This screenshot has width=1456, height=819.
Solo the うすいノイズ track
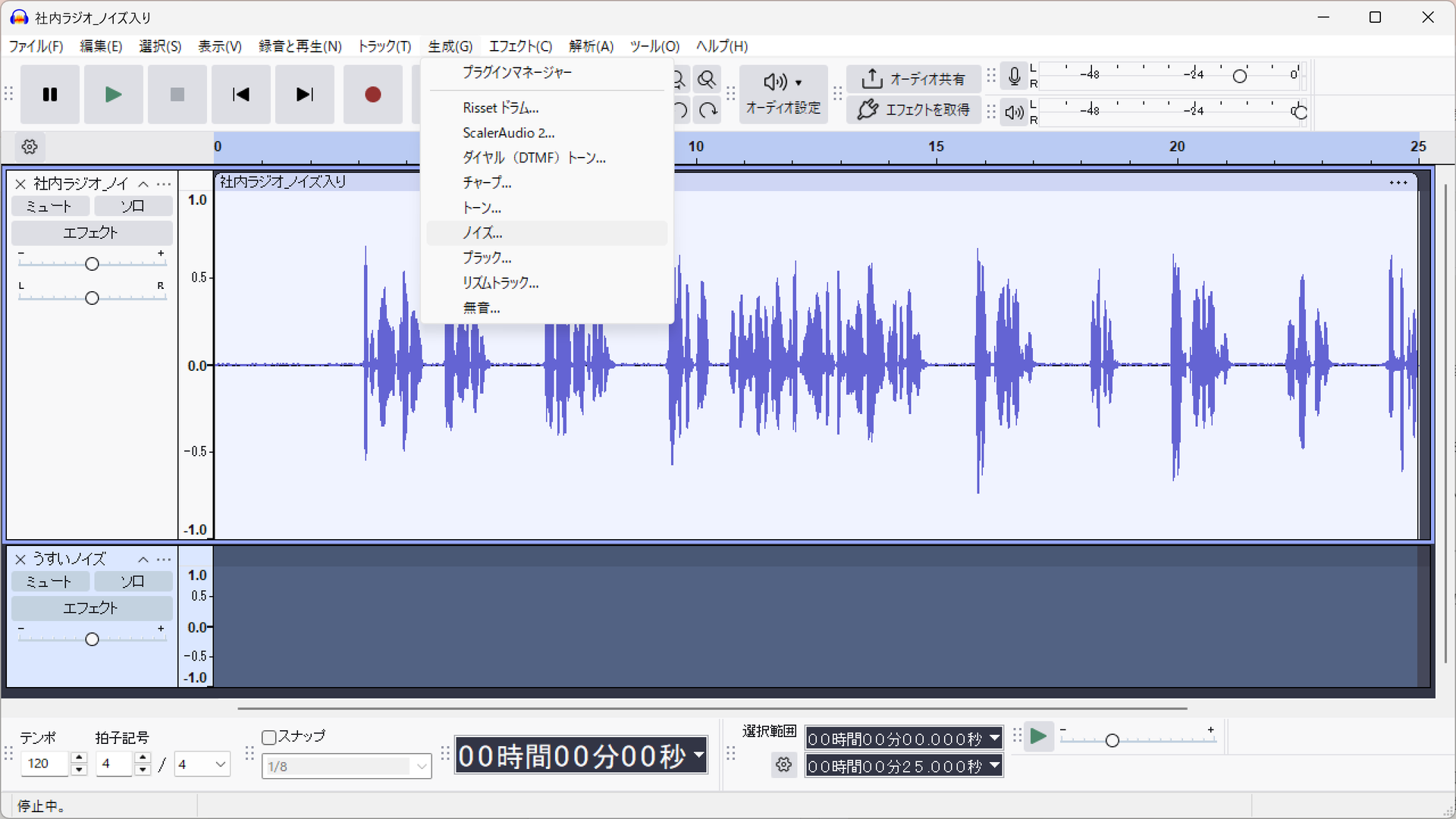click(x=133, y=582)
